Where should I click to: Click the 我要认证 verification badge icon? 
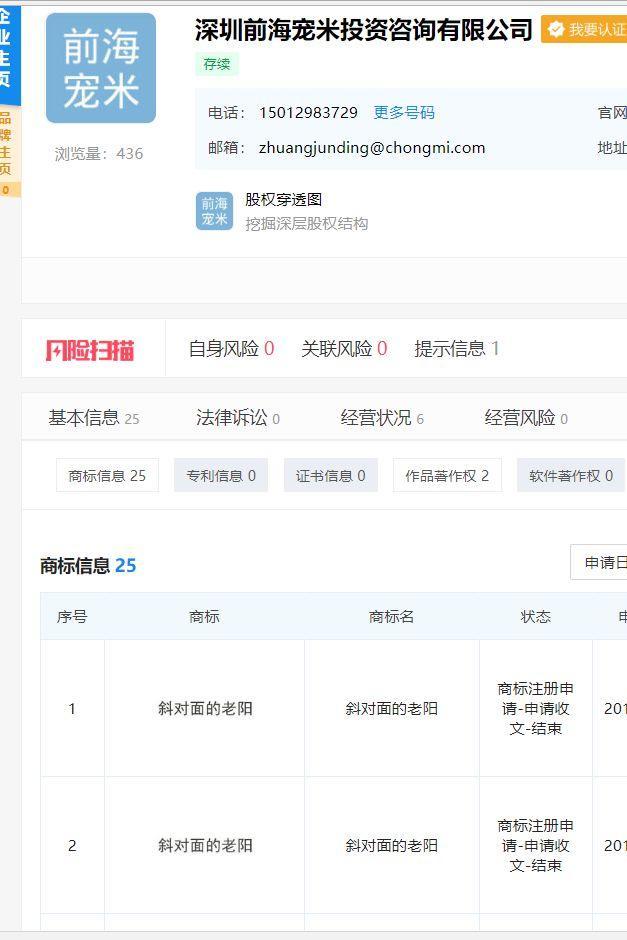click(556, 29)
